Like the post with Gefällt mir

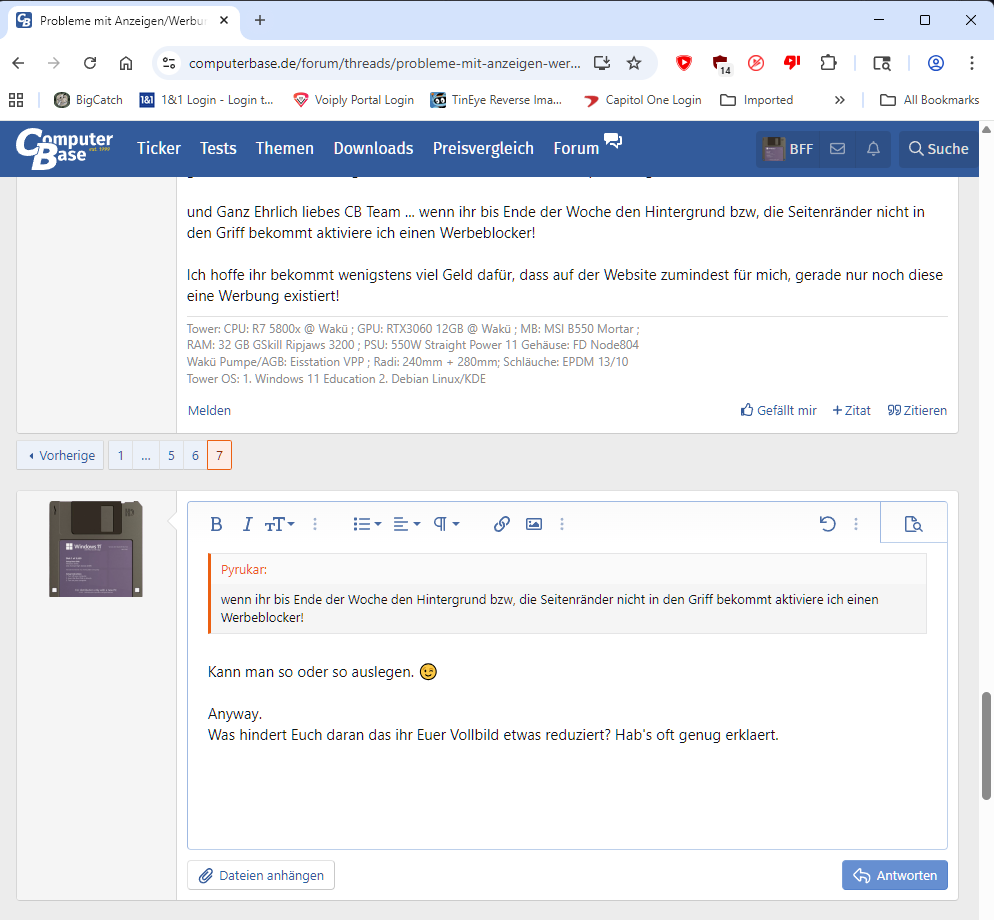[x=778, y=410]
